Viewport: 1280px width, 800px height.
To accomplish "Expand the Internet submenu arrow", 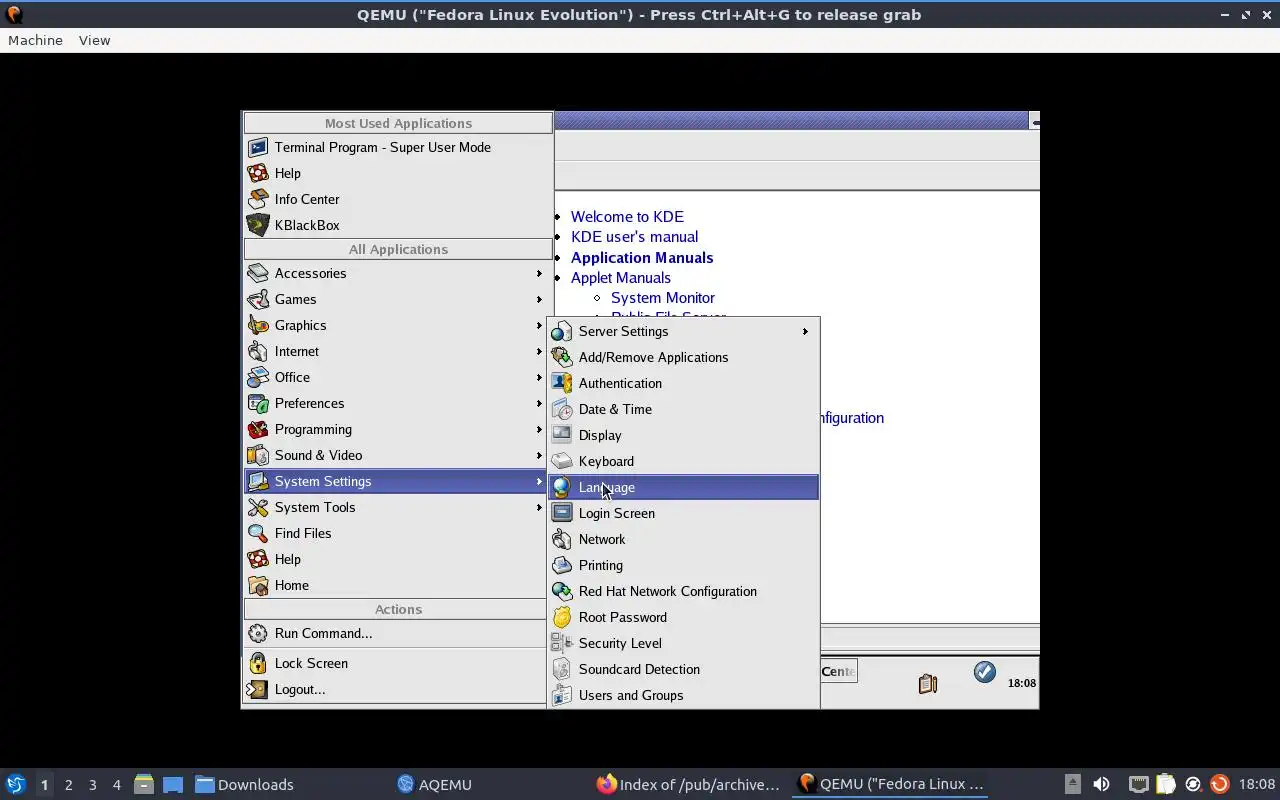I will point(539,351).
